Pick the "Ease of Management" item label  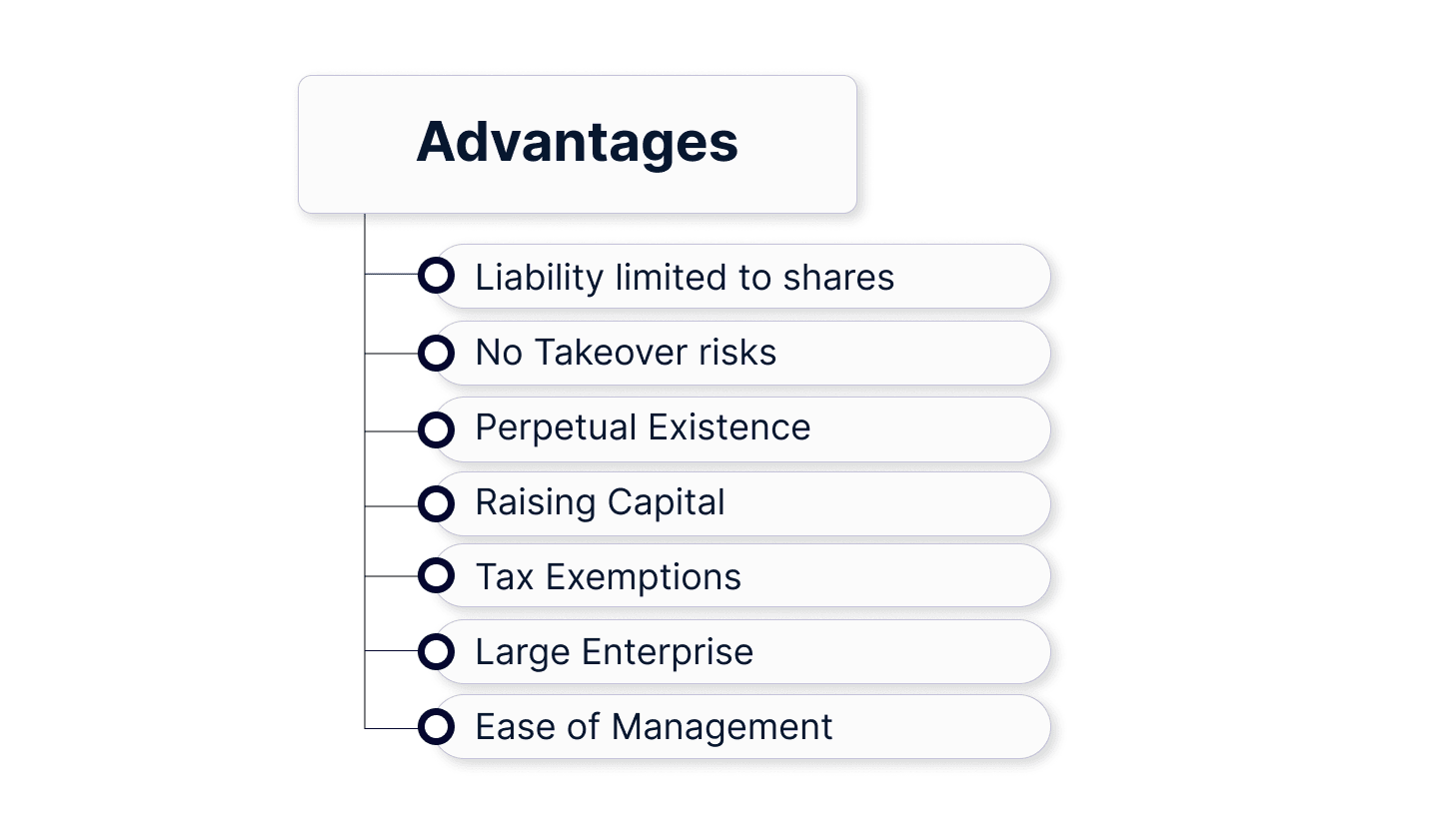tap(654, 727)
